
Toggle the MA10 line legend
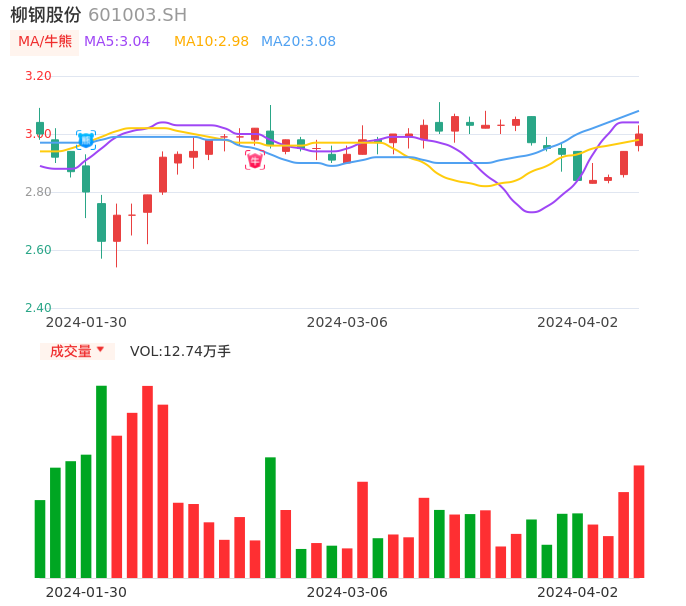tap(211, 42)
